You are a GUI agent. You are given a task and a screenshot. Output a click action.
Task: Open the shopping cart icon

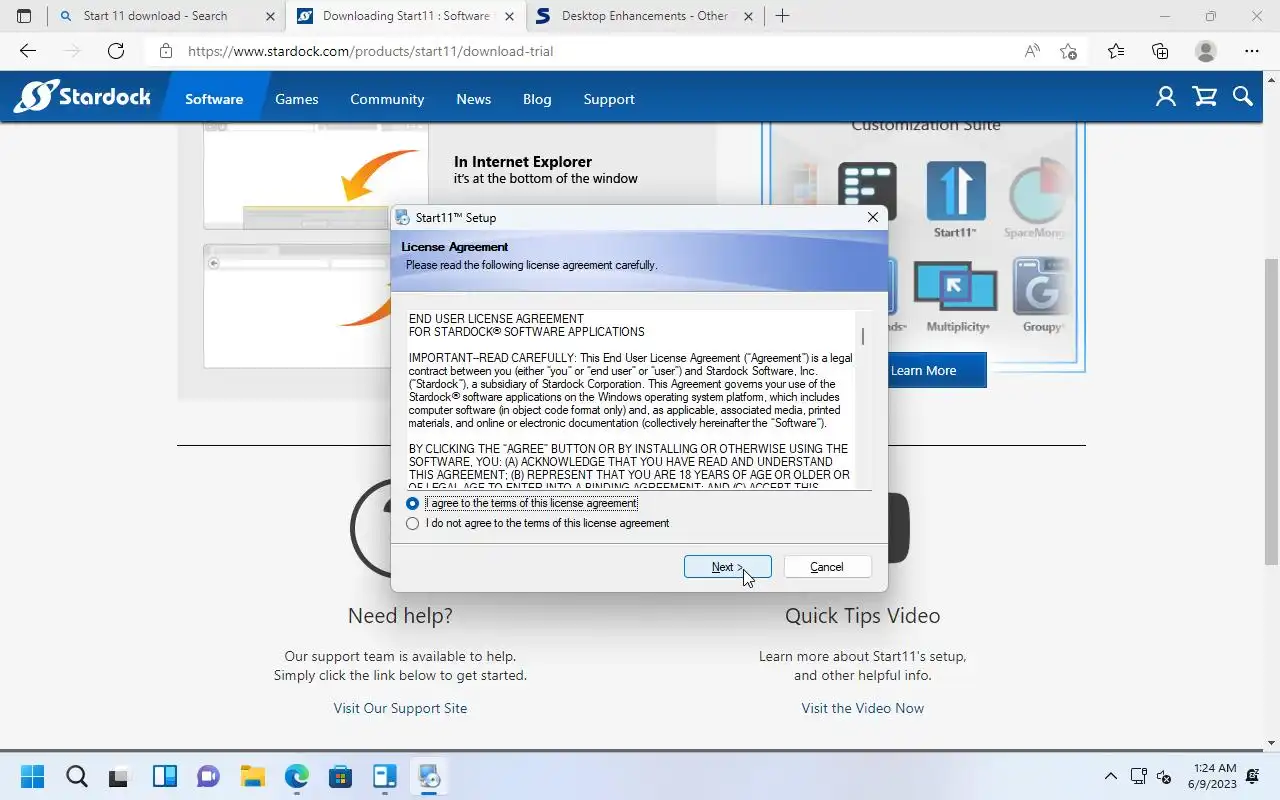1205,97
